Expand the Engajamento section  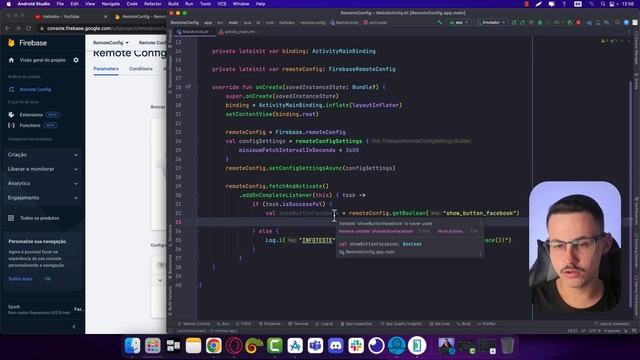pos(42,198)
